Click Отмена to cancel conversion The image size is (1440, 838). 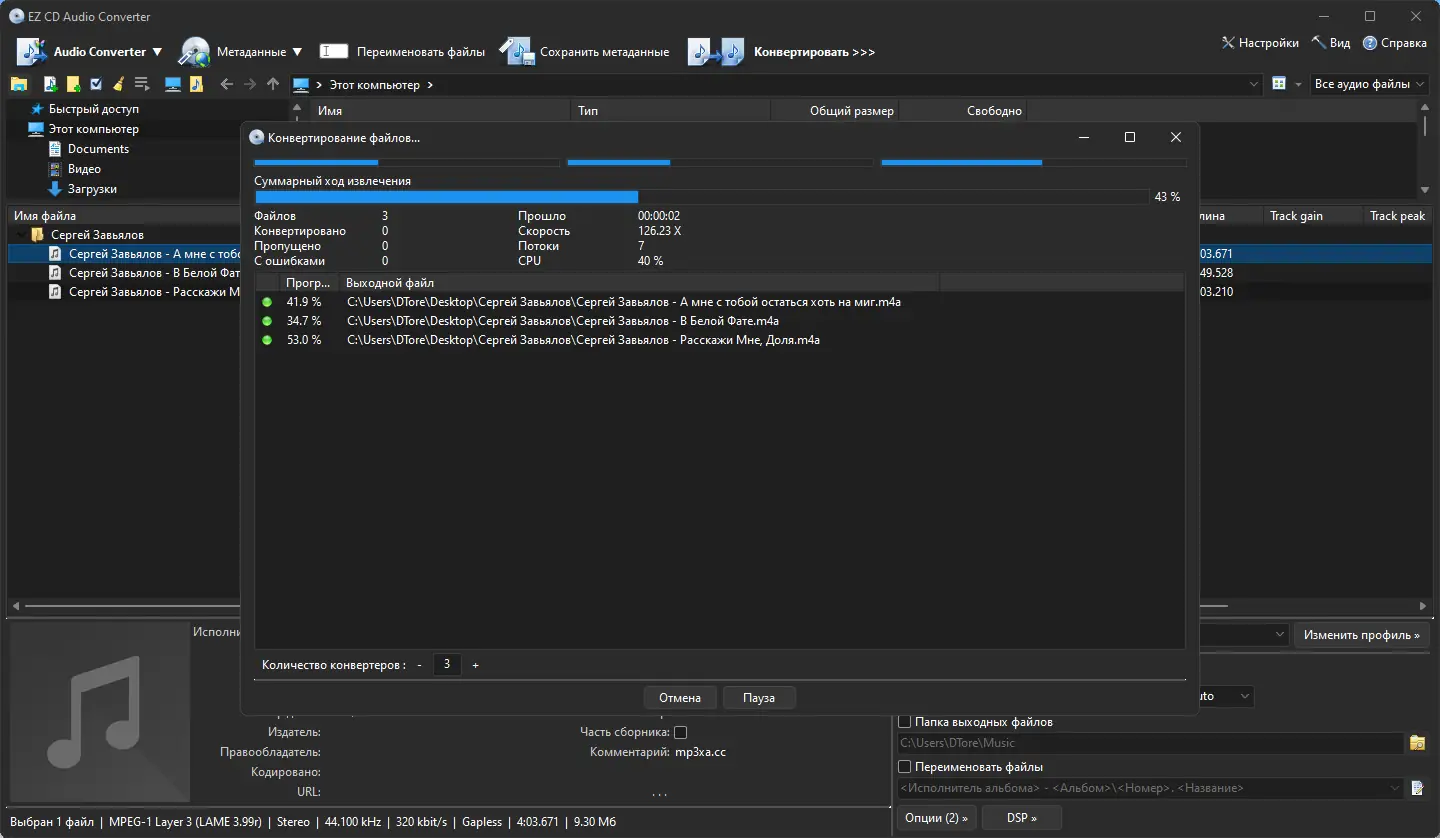(680, 698)
